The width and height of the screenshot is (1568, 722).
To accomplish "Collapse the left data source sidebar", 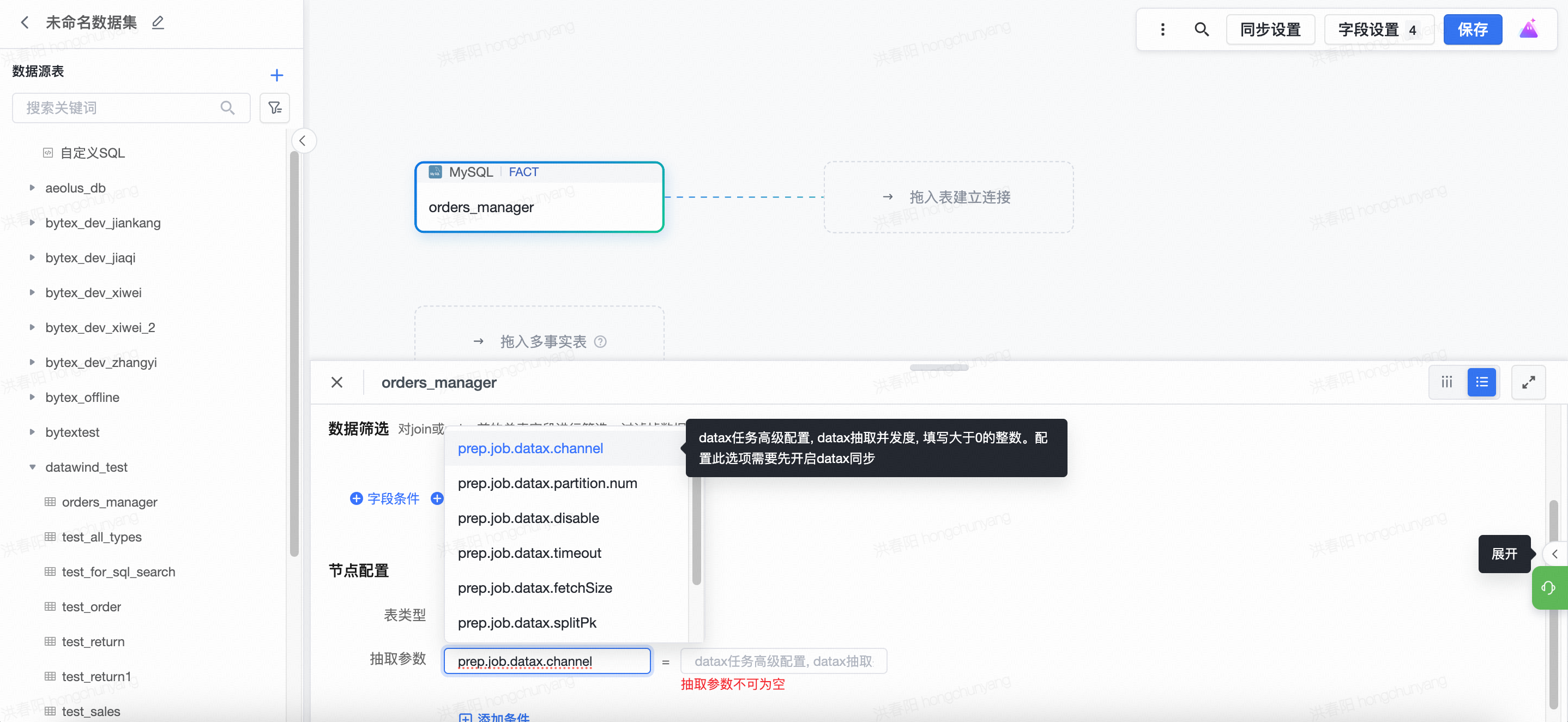I will [303, 141].
